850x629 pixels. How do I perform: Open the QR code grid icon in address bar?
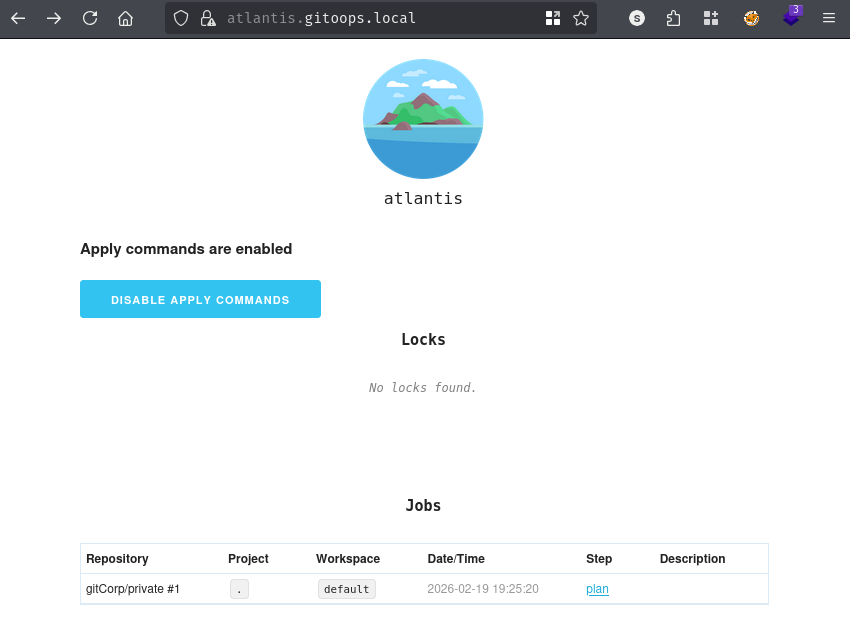pyautogui.click(x=553, y=18)
